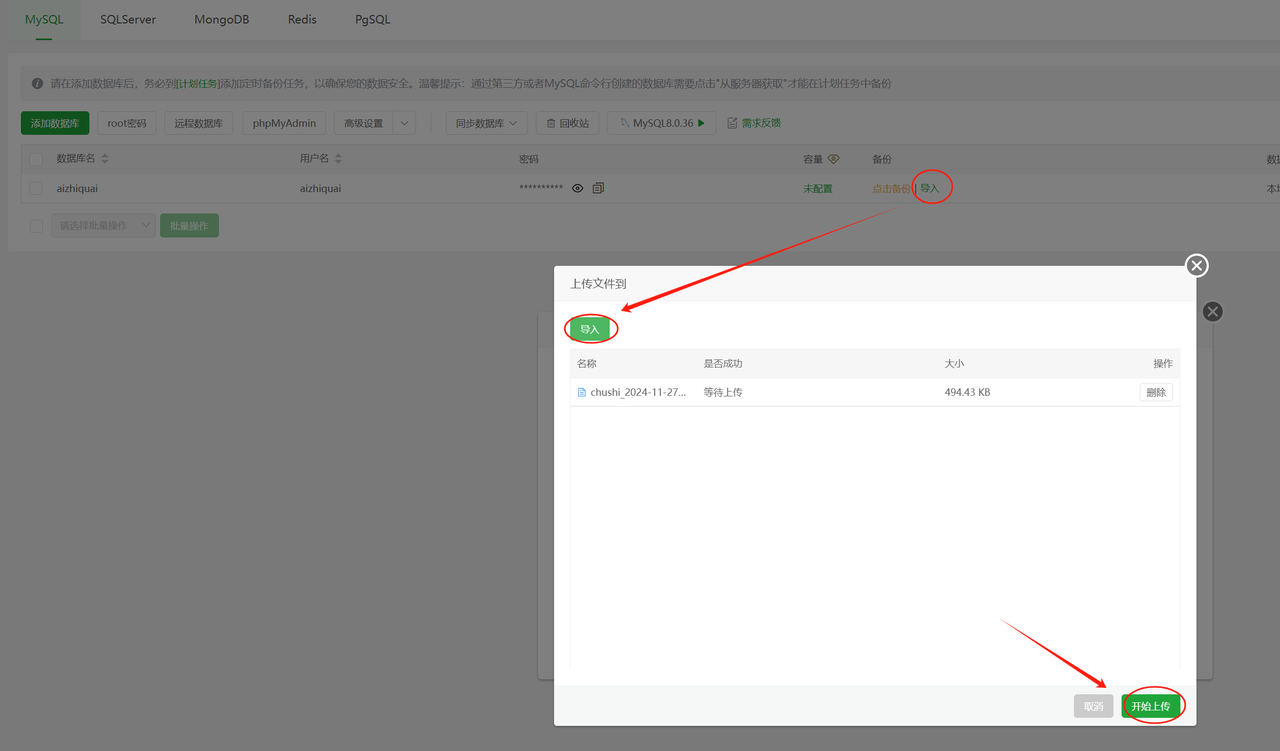Remove the file with 删除 button
This screenshot has height=751, width=1280.
click(x=1156, y=393)
